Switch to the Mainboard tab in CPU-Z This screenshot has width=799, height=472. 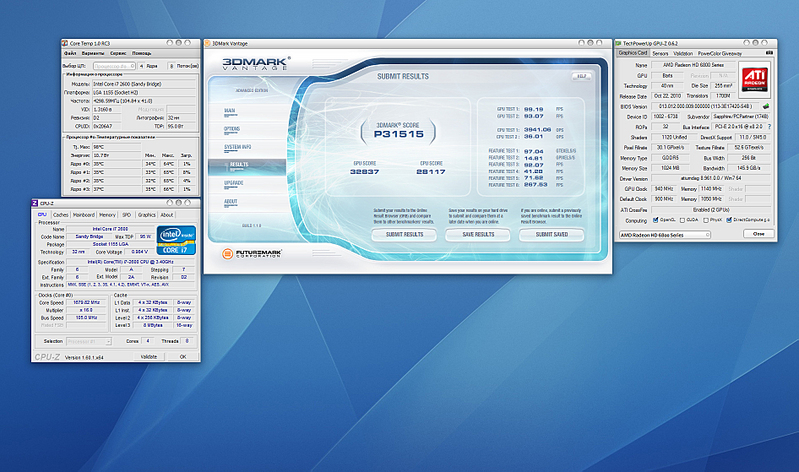tap(84, 215)
